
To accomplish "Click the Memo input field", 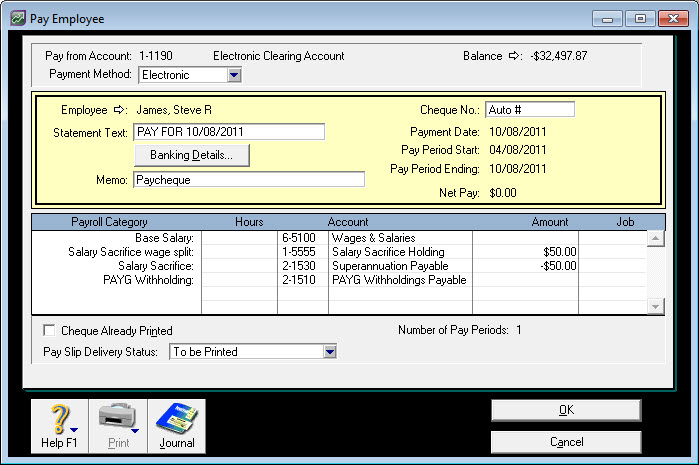I will (x=249, y=180).
